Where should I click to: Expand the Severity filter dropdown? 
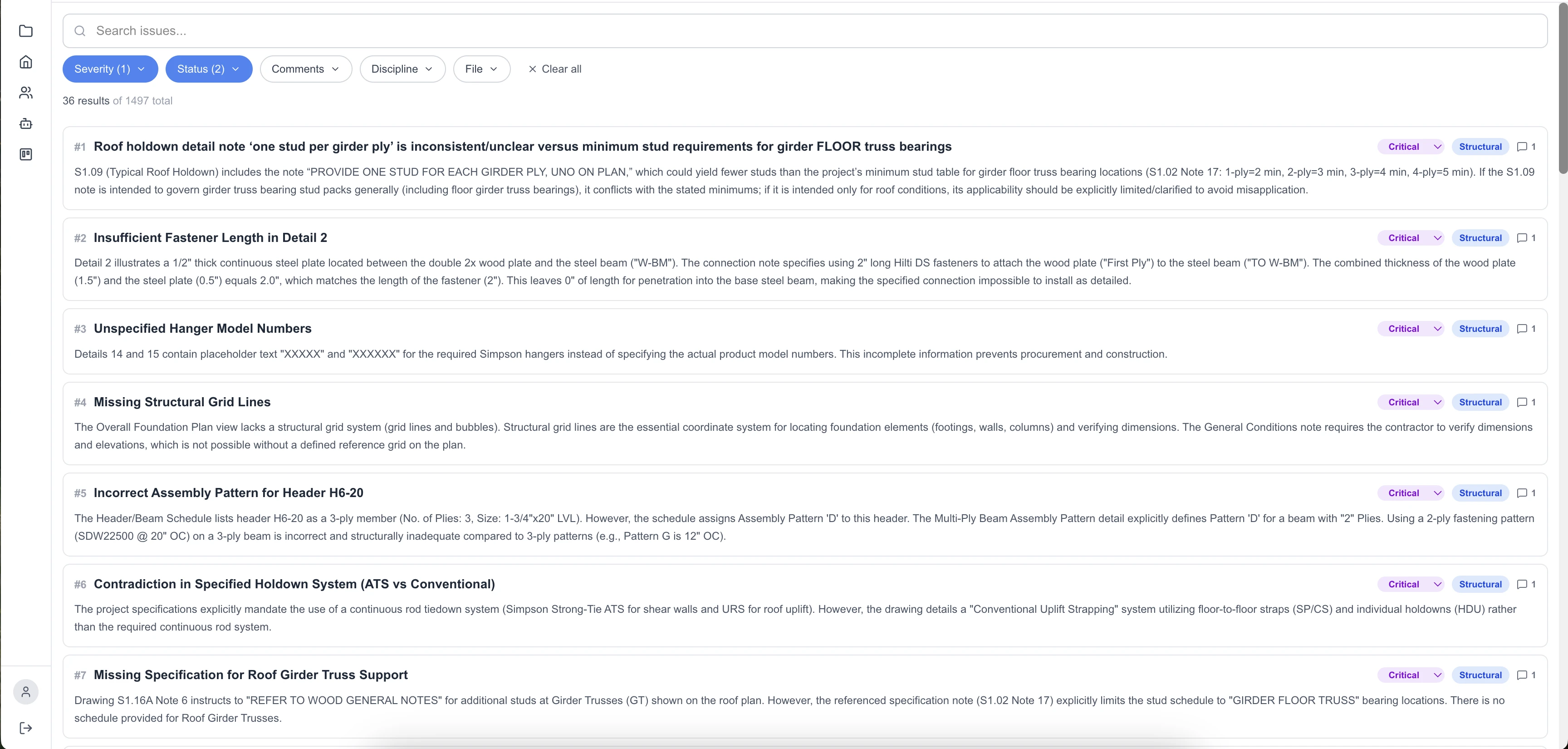point(110,69)
